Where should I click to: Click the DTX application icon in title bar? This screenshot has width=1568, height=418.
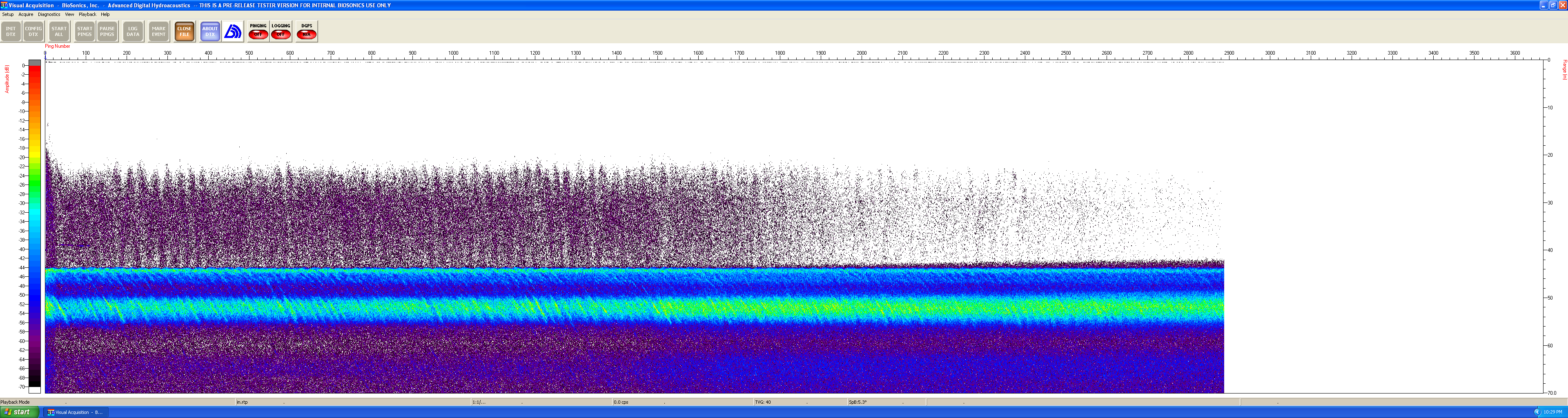pyautogui.click(x=4, y=5)
